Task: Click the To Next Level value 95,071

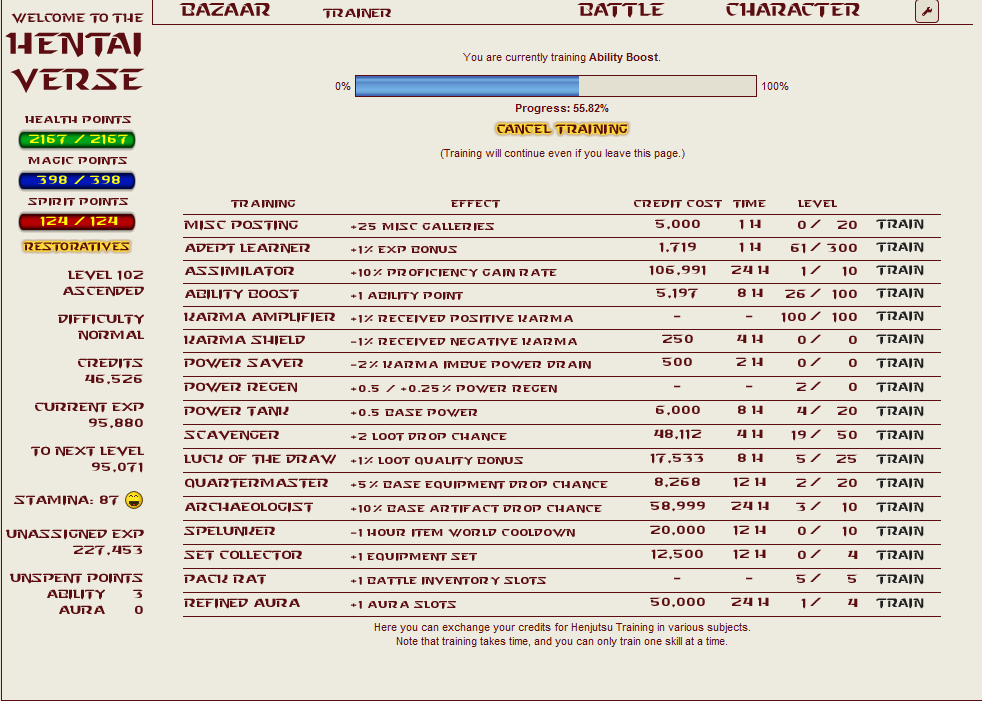Action: (117, 467)
